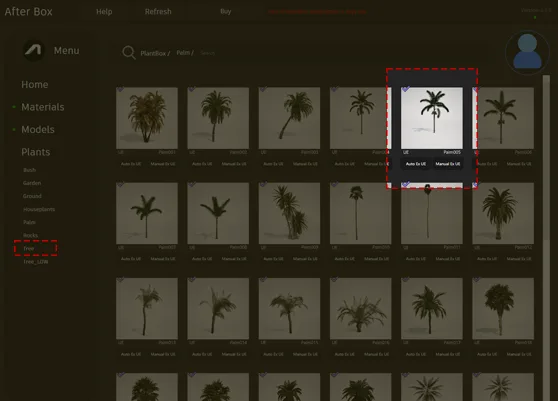
Task: Select the Palm subcategory in sidebar
Action: pyautogui.click(x=30, y=222)
